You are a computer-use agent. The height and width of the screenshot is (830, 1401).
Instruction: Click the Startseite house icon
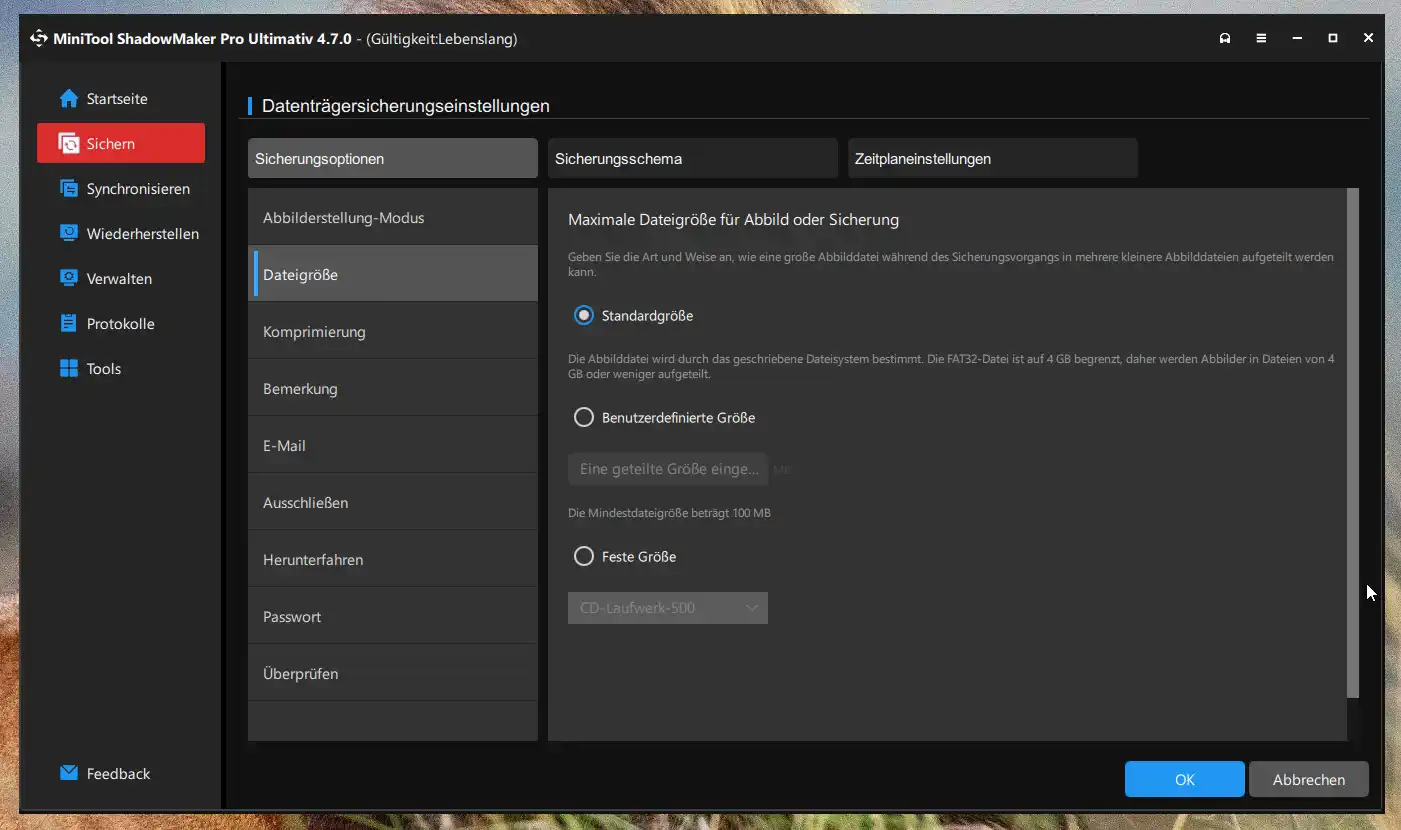[69, 99]
